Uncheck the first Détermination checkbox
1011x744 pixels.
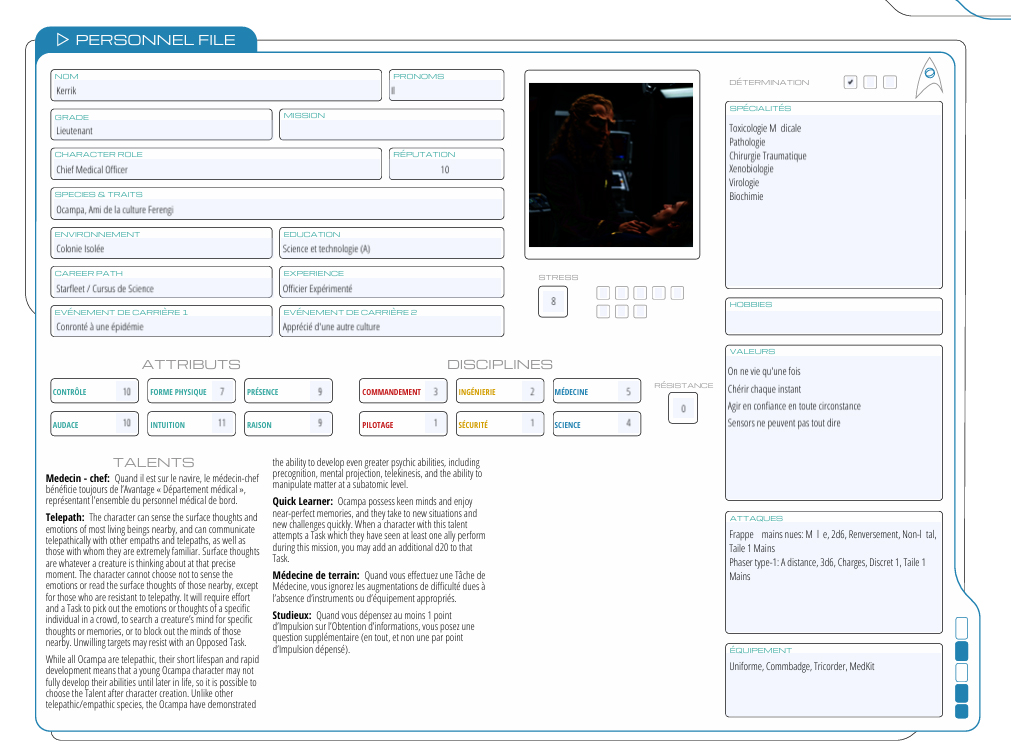tap(850, 82)
